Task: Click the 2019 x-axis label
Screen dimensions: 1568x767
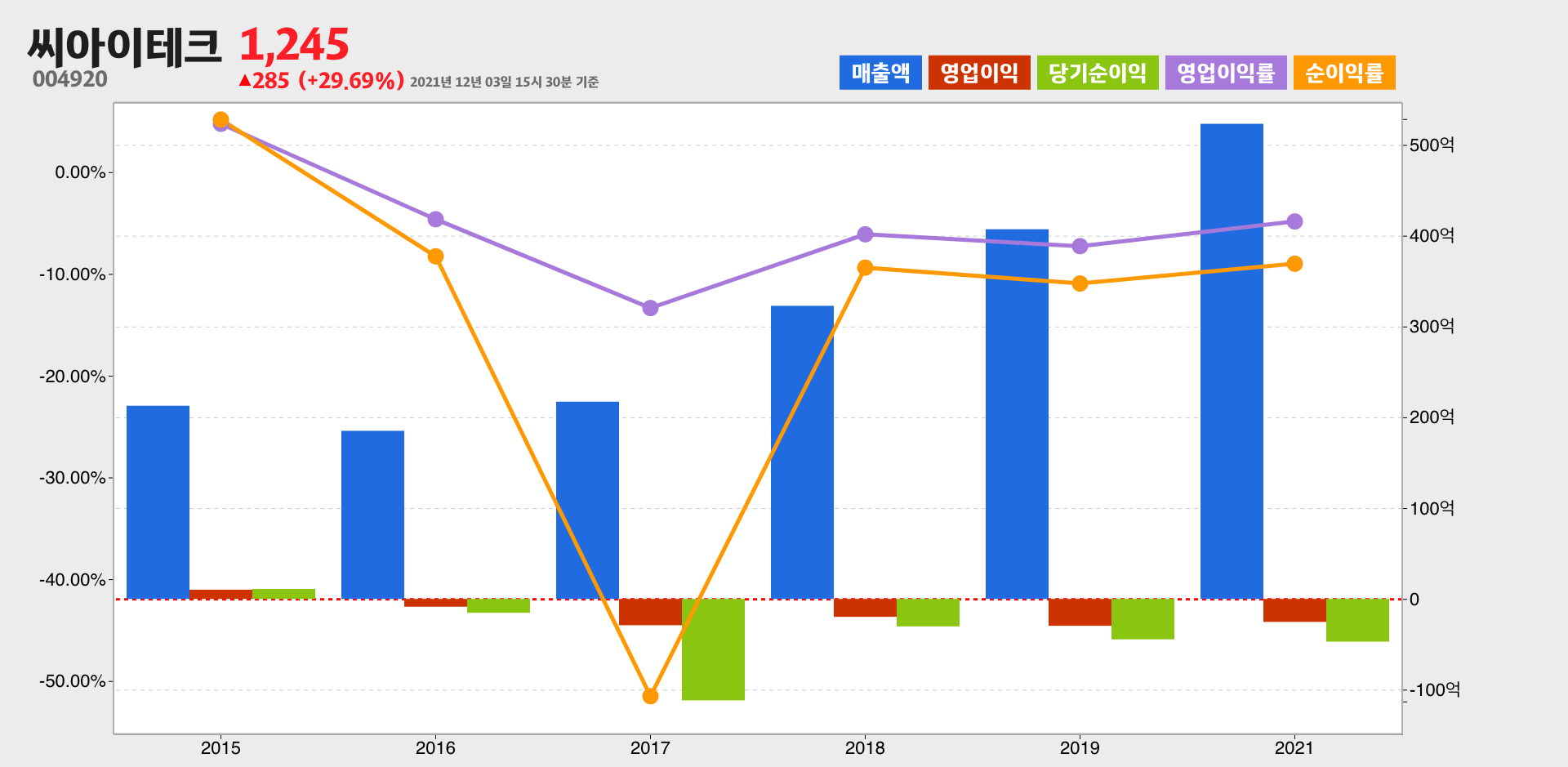Action: (1080, 747)
